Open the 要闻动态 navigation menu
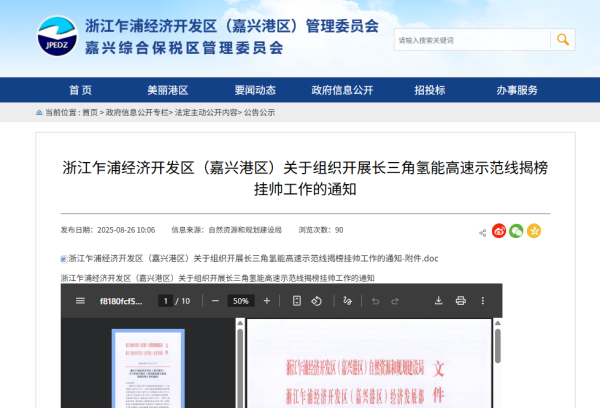Viewport: 600px width, 408px height. [255, 90]
